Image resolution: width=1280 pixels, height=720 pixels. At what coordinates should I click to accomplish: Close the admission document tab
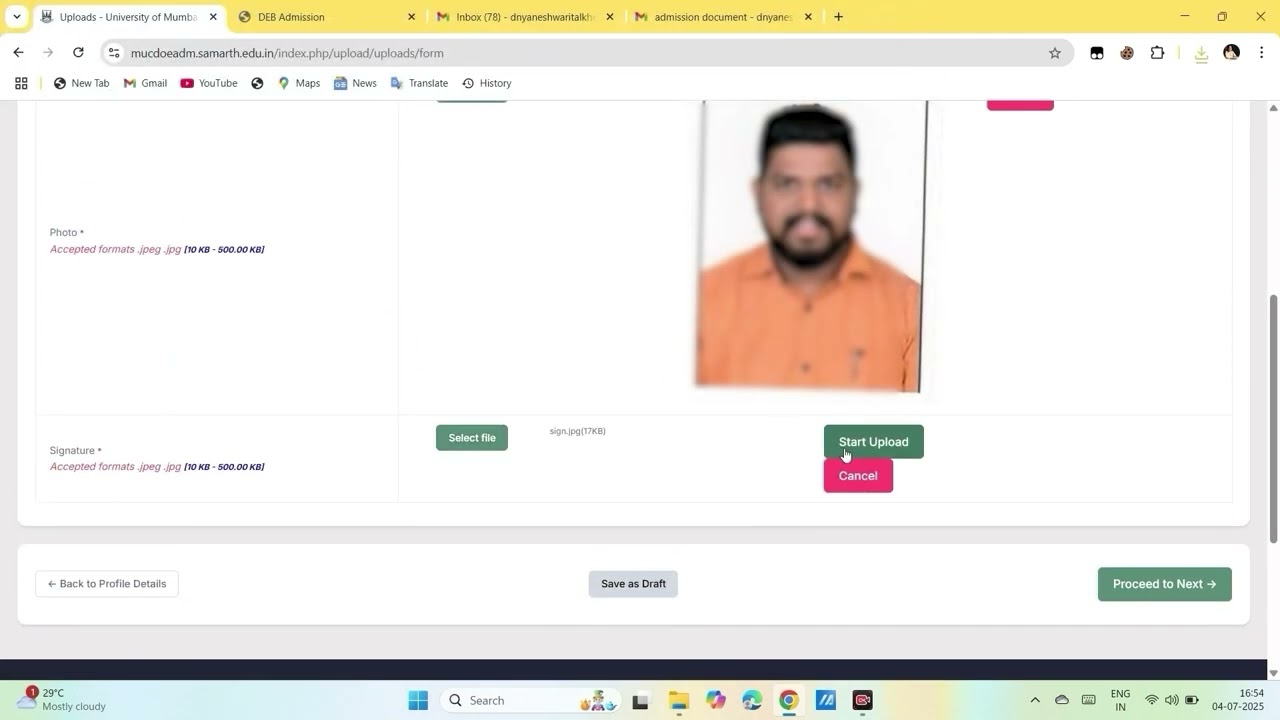808,17
